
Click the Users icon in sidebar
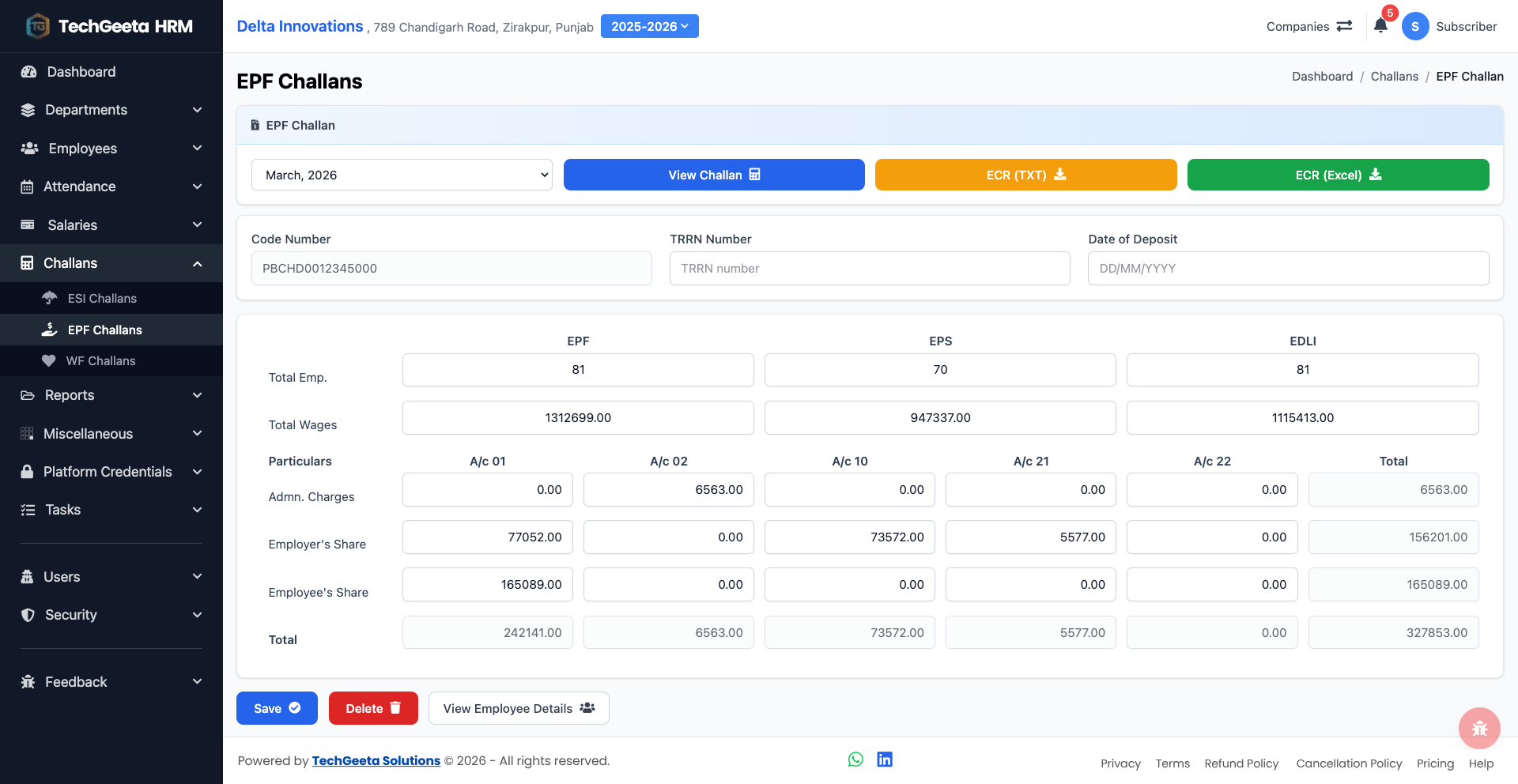tap(27, 577)
